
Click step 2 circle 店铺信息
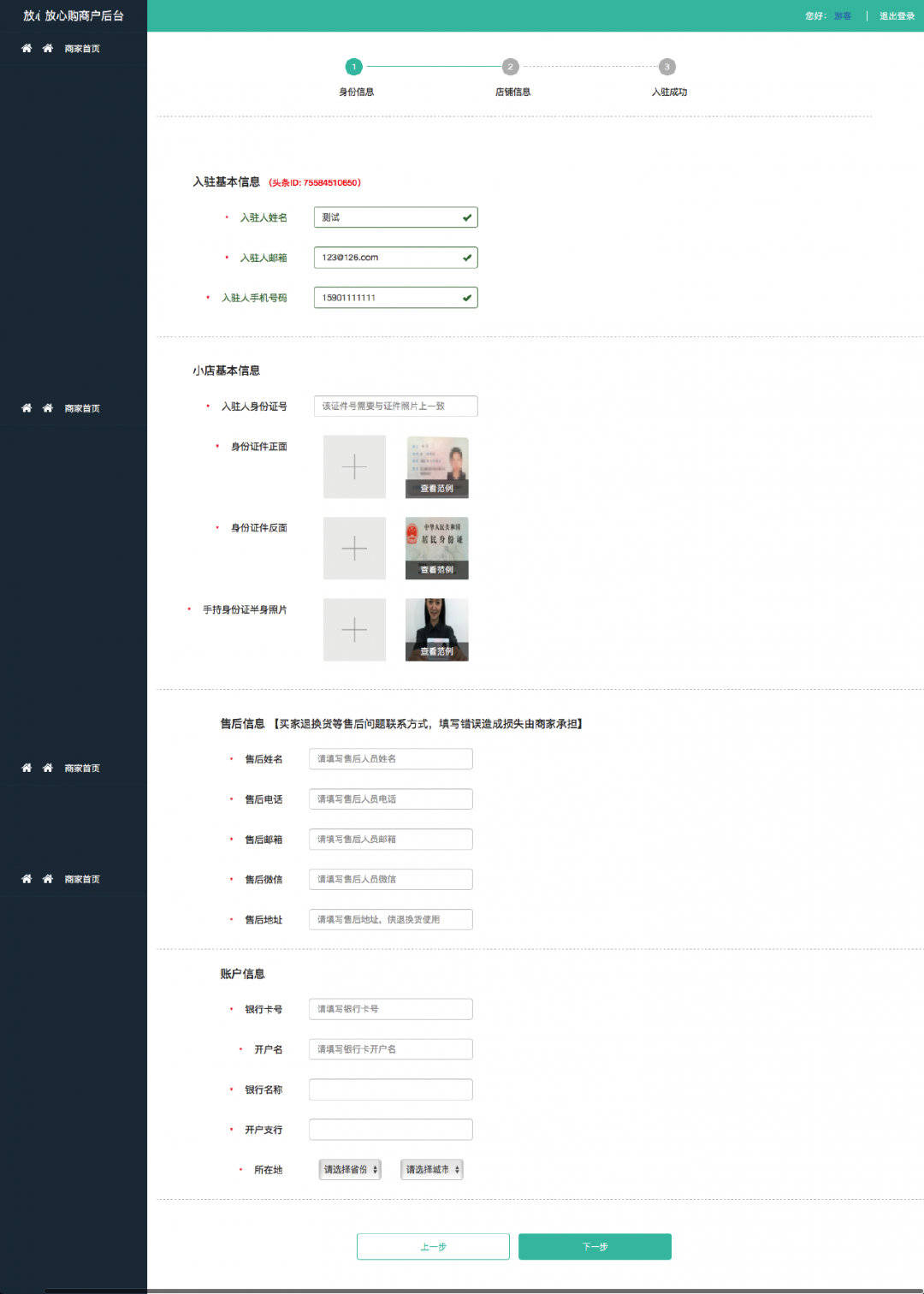pyautogui.click(x=511, y=67)
